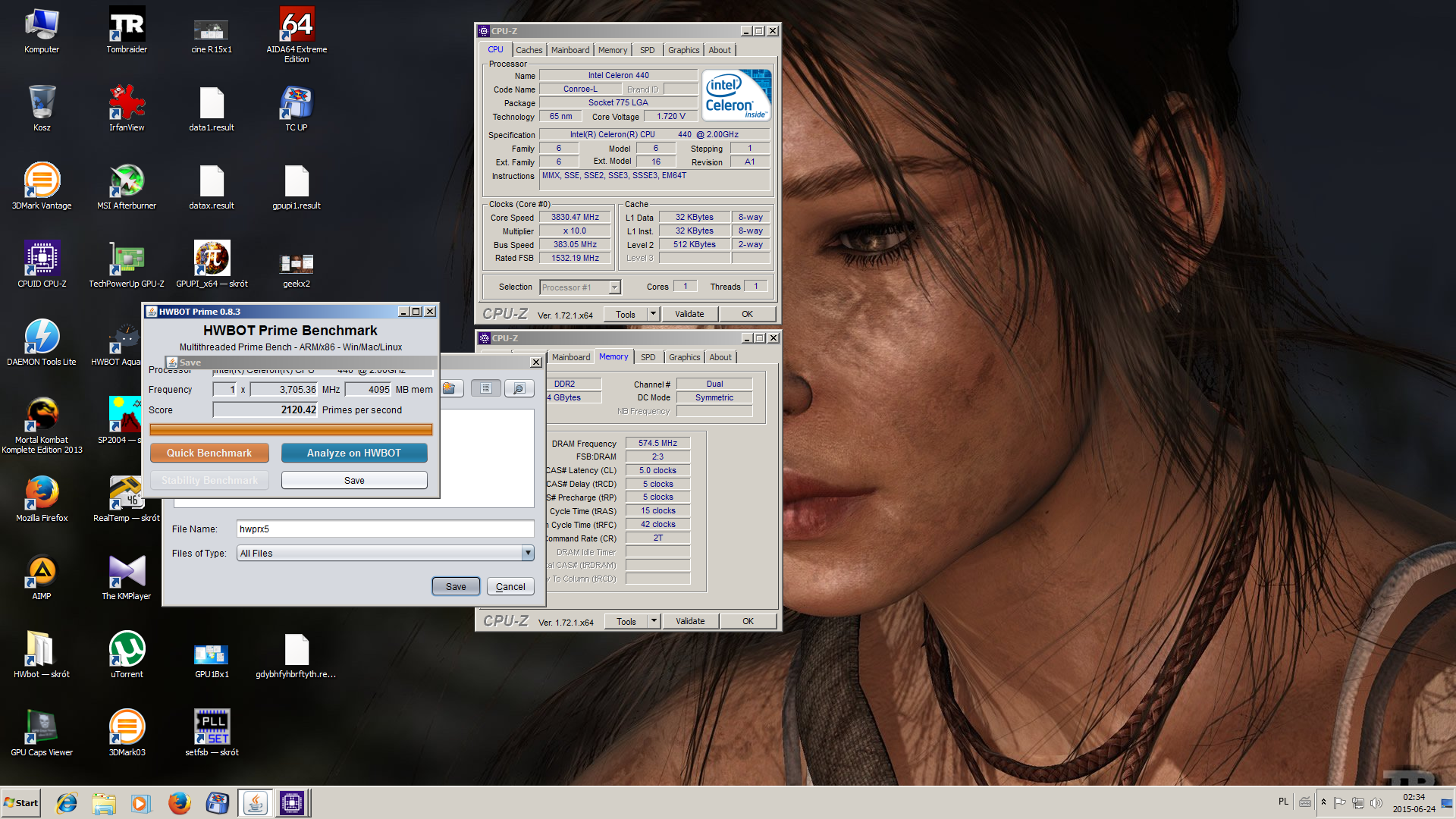Switch to Graphics tab in upper CPU-Z
Viewport: 1456px width, 819px height.
pyautogui.click(x=684, y=50)
